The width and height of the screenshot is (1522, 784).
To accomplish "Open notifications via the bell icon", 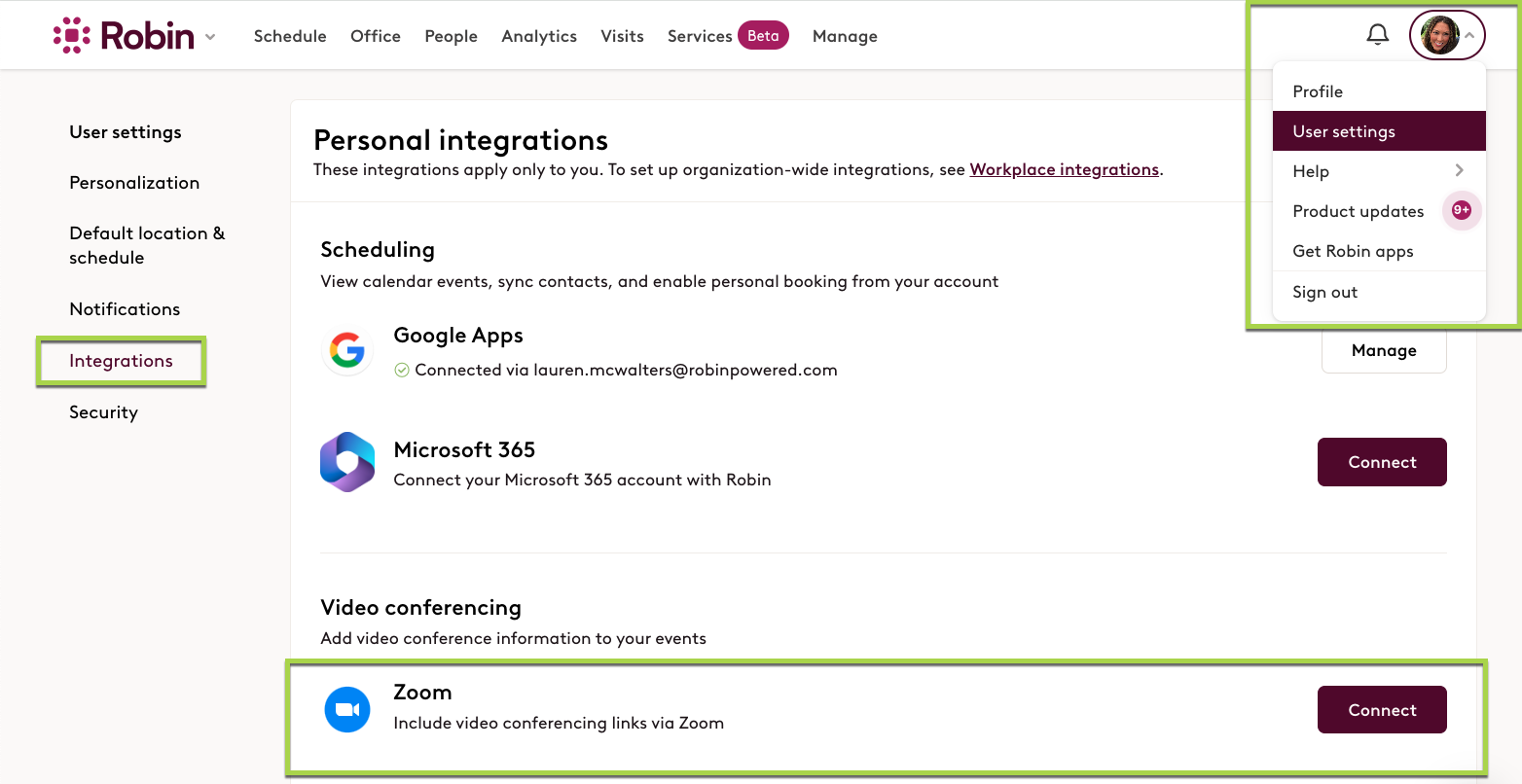I will tap(1377, 33).
